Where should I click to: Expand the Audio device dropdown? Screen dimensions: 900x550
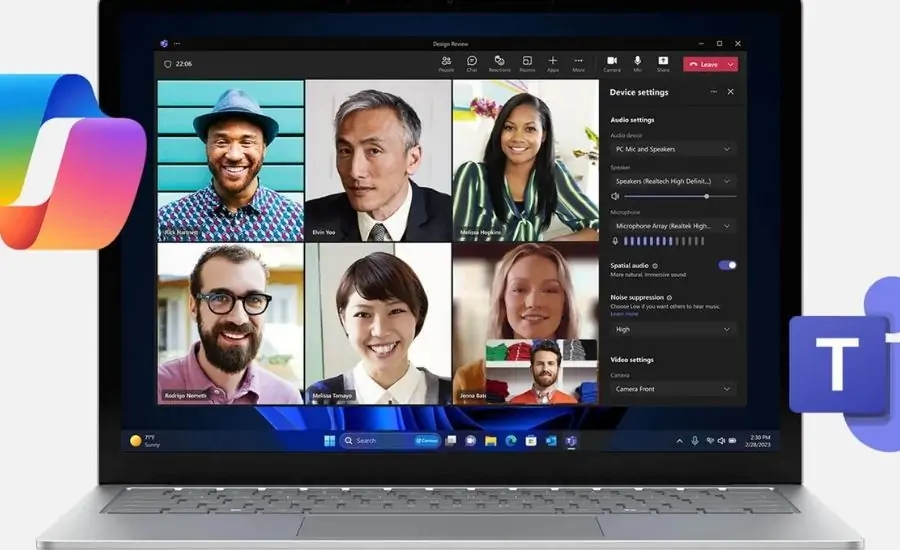[673, 149]
